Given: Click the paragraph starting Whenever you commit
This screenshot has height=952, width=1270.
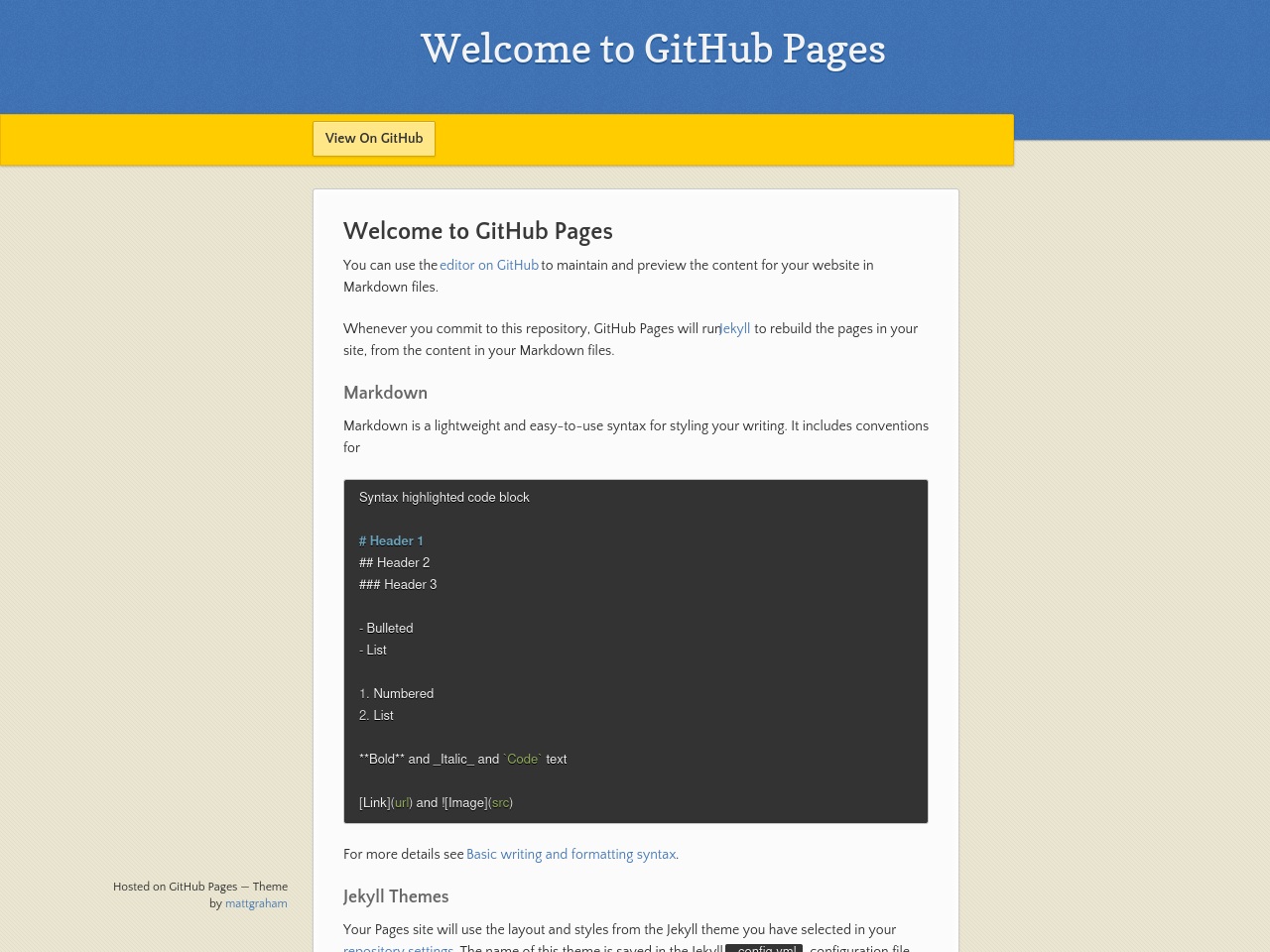Looking at the screenshot, I should [630, 340].
